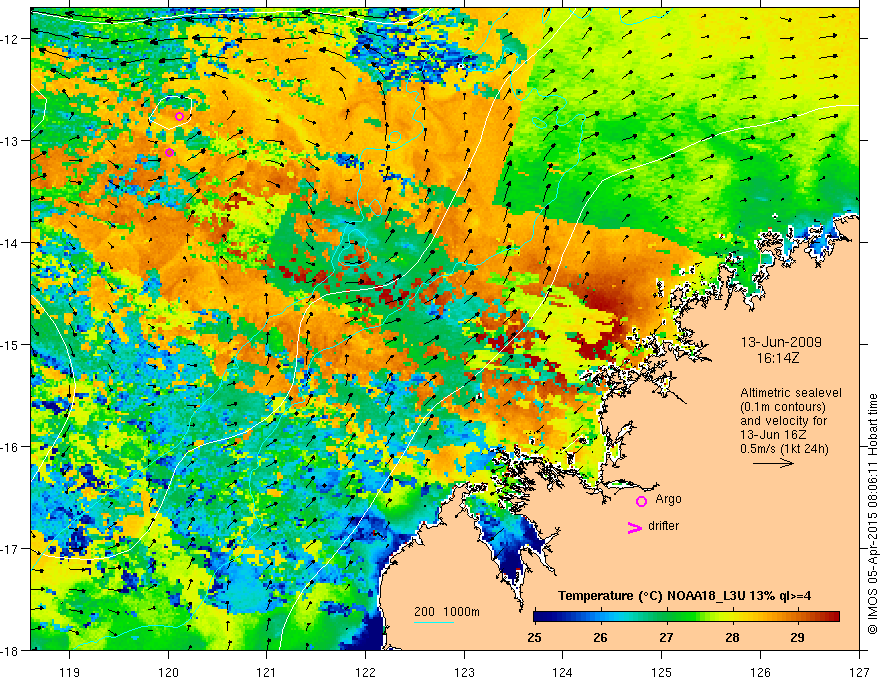880x680 pixels.
Task: Click the latitude axis label '-18'
Action: (10, 650)
